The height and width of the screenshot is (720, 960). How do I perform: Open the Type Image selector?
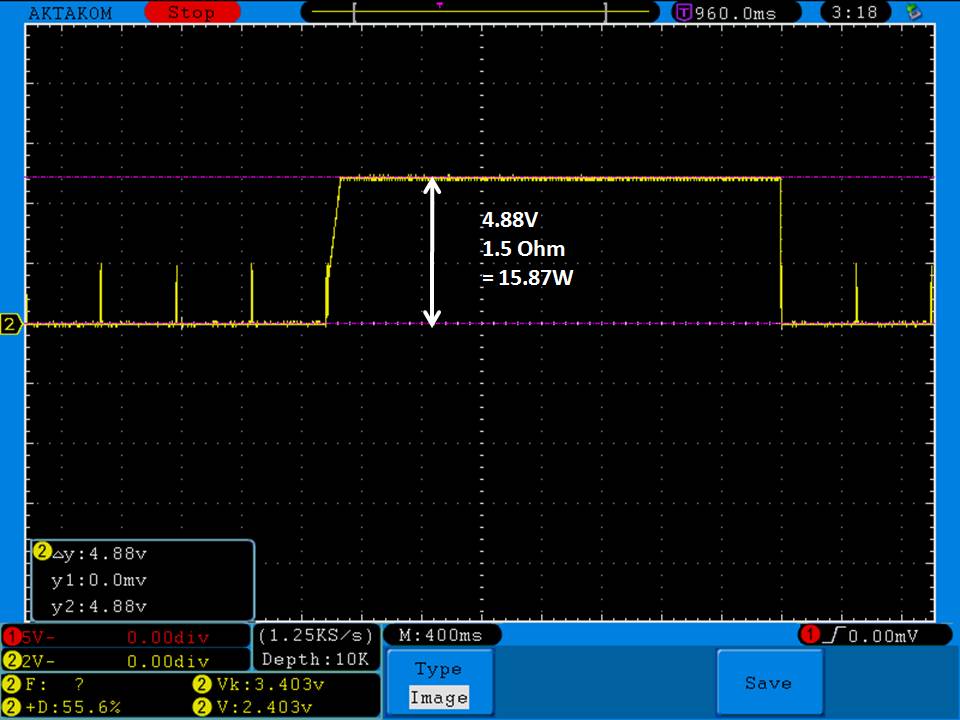click(x=439, y=683)
